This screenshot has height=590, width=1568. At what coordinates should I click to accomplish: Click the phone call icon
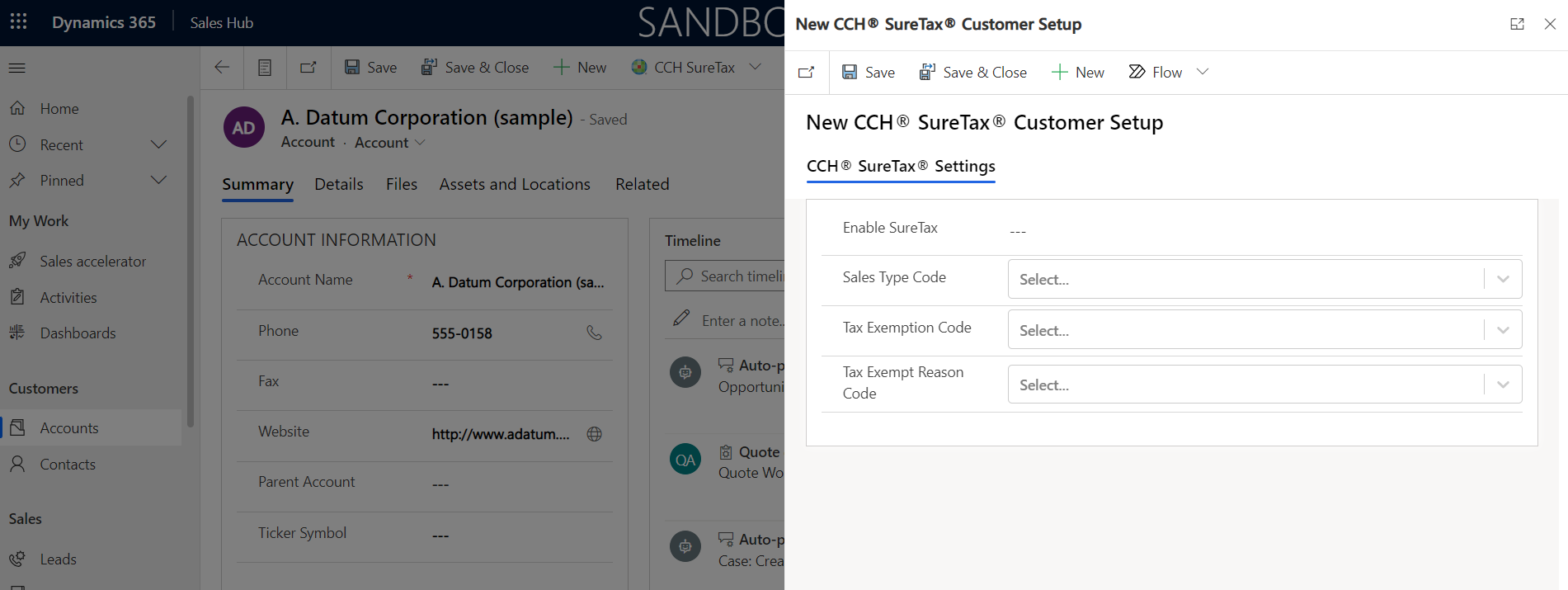(x=594, y=333)
